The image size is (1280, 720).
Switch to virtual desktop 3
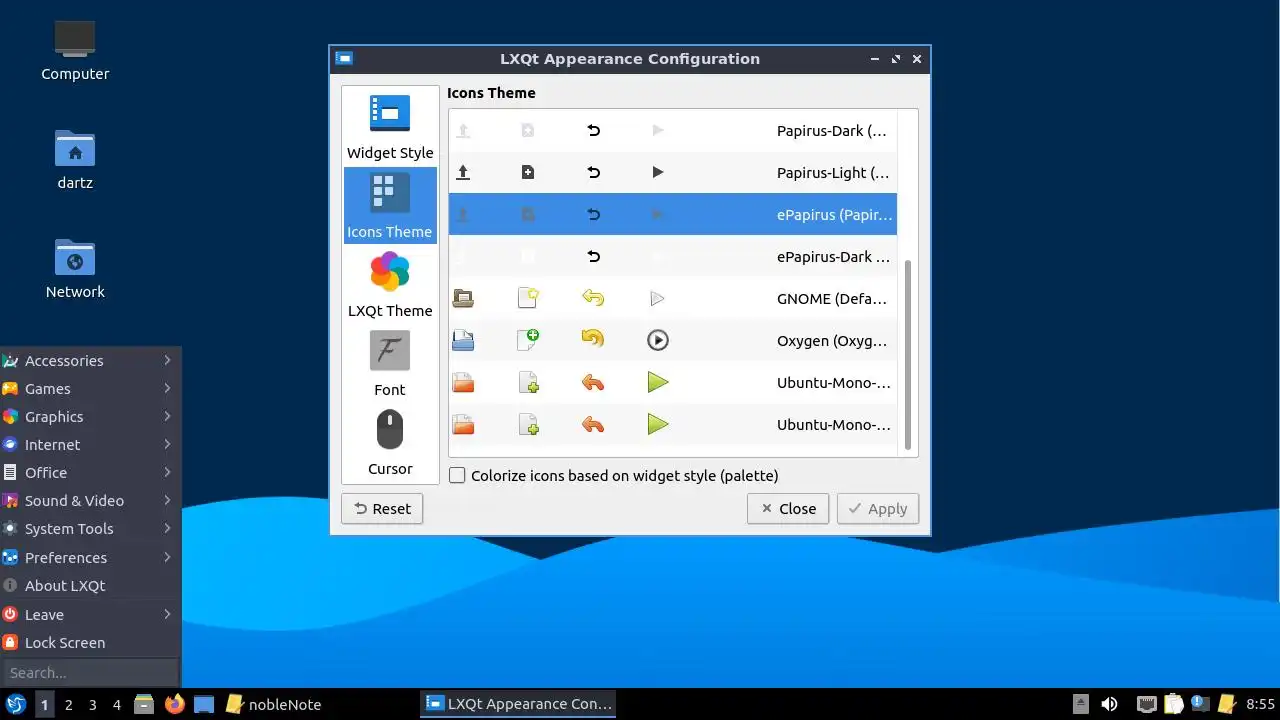92,704
